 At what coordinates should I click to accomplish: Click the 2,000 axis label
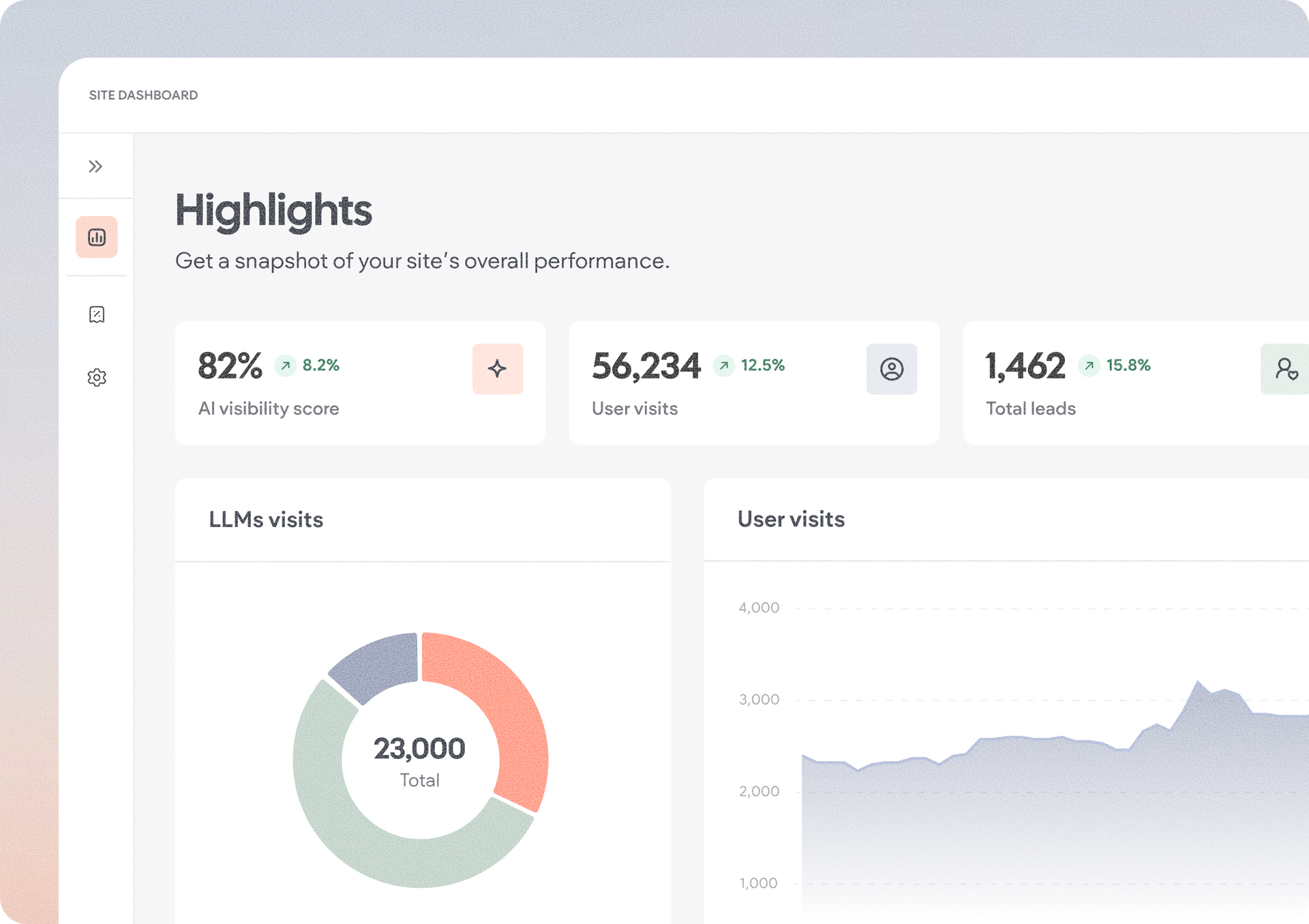759,792
